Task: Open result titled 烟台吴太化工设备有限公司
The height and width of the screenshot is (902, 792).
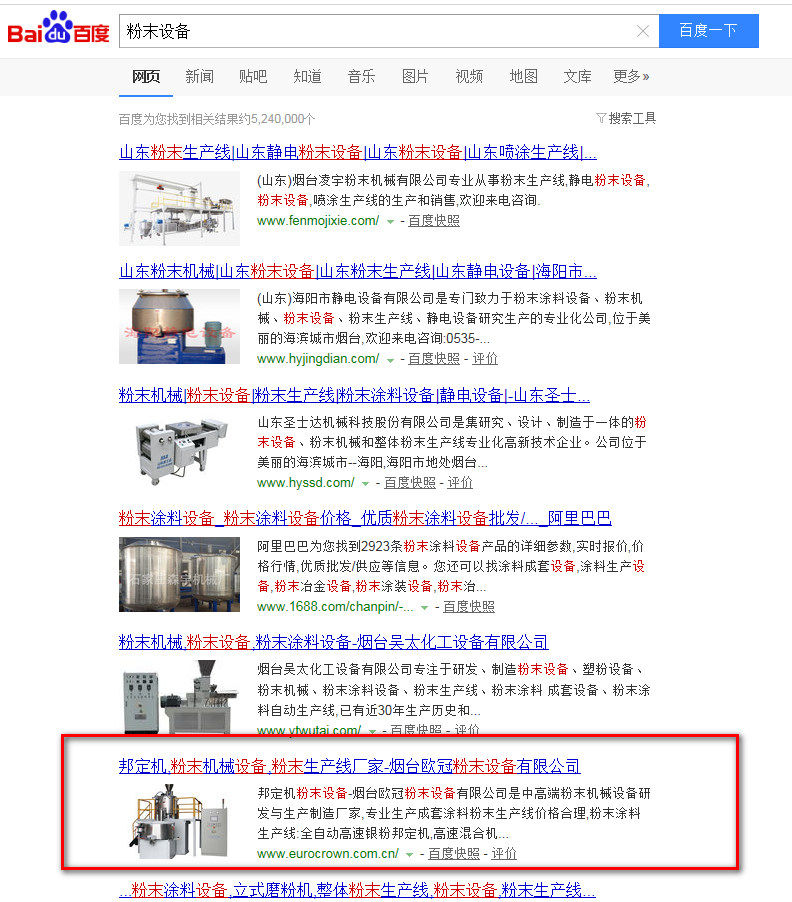Action: tap(334, 642)
